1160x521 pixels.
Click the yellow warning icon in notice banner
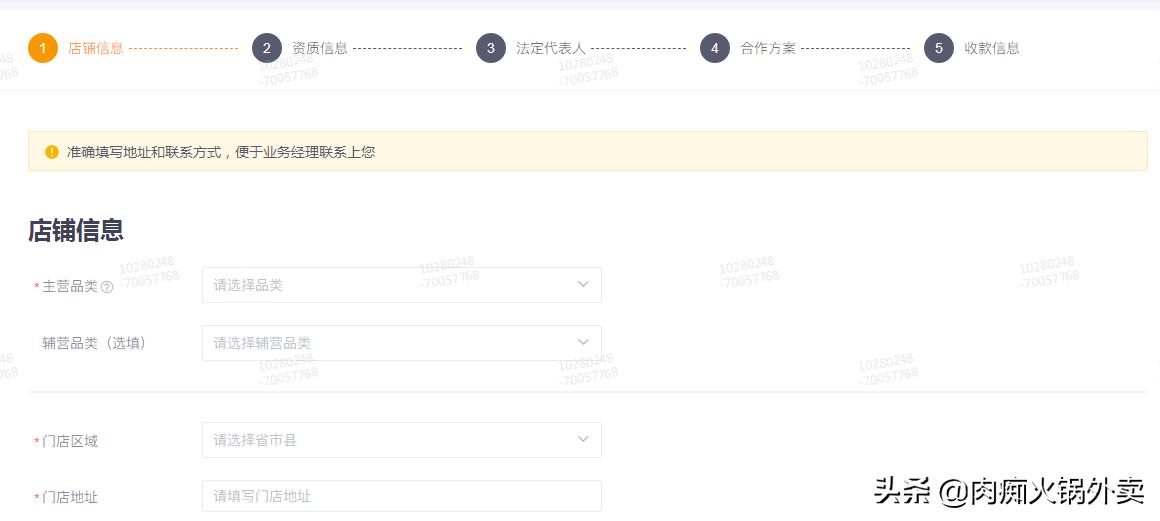(52, 152)
